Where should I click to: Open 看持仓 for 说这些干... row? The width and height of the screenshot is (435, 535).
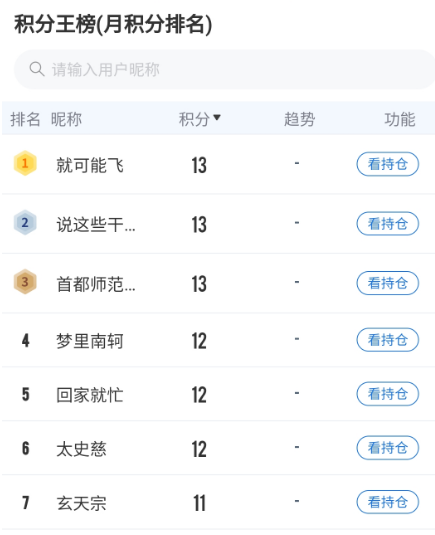tap(388, 224)
